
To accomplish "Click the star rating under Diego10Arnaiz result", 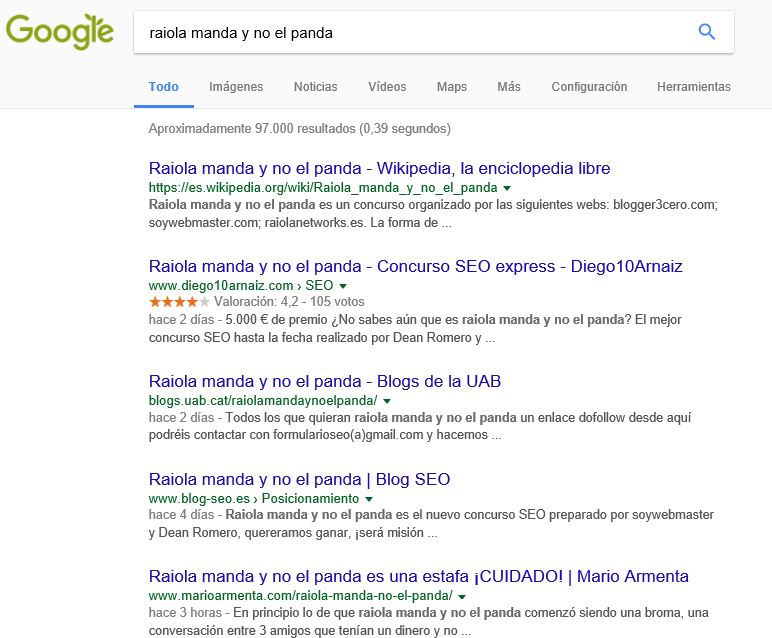I will (179, 301).
